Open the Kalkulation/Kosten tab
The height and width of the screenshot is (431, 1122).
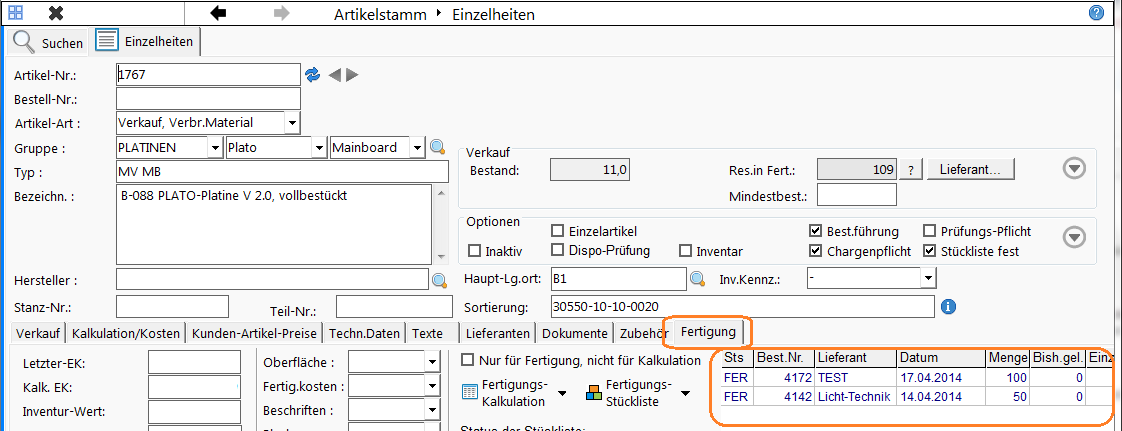pyautogui.click(x=127, y=333)
